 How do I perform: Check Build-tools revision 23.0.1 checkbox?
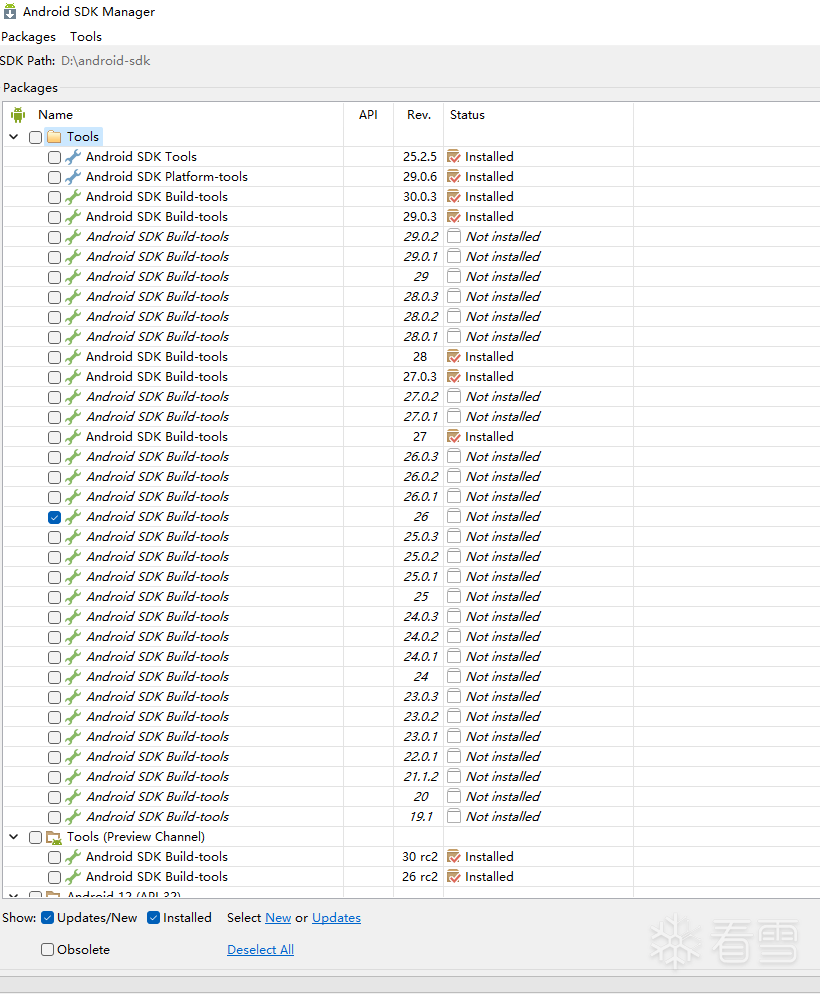54,737
